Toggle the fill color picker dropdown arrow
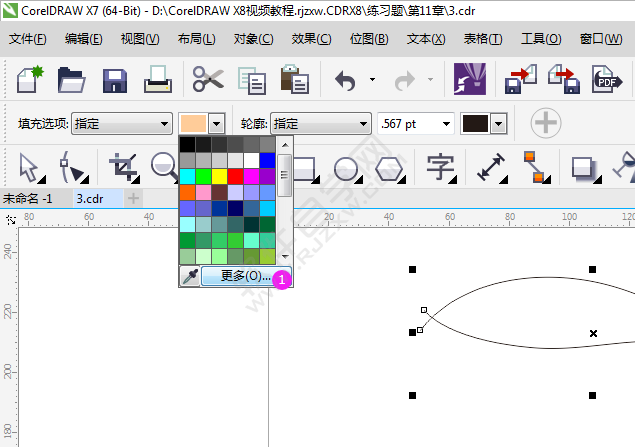The image size is (635, 447). (217, 123)
